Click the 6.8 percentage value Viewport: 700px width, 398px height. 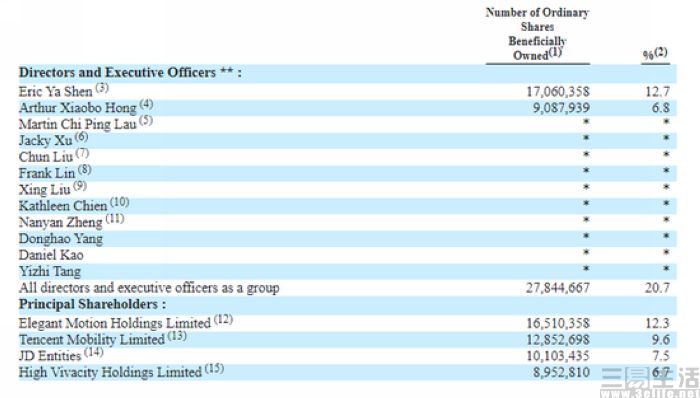tap(660, 108)
